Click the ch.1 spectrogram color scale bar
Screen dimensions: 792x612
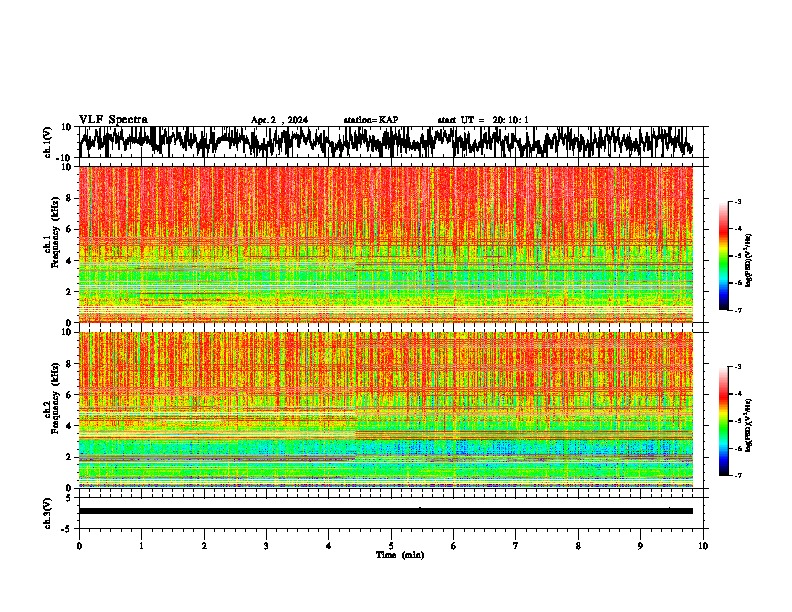point(724,256)
